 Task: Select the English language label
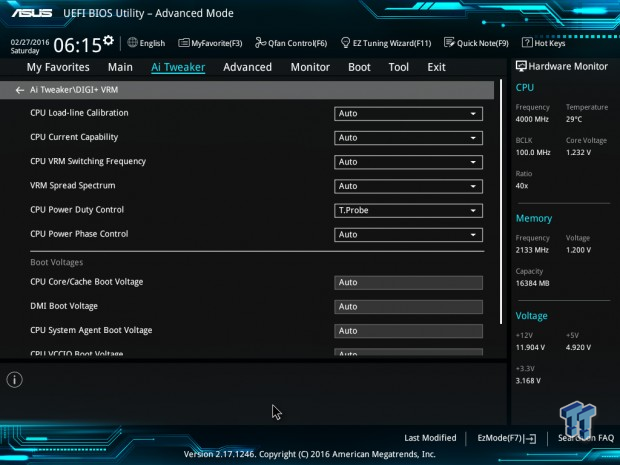coord(152,43)
